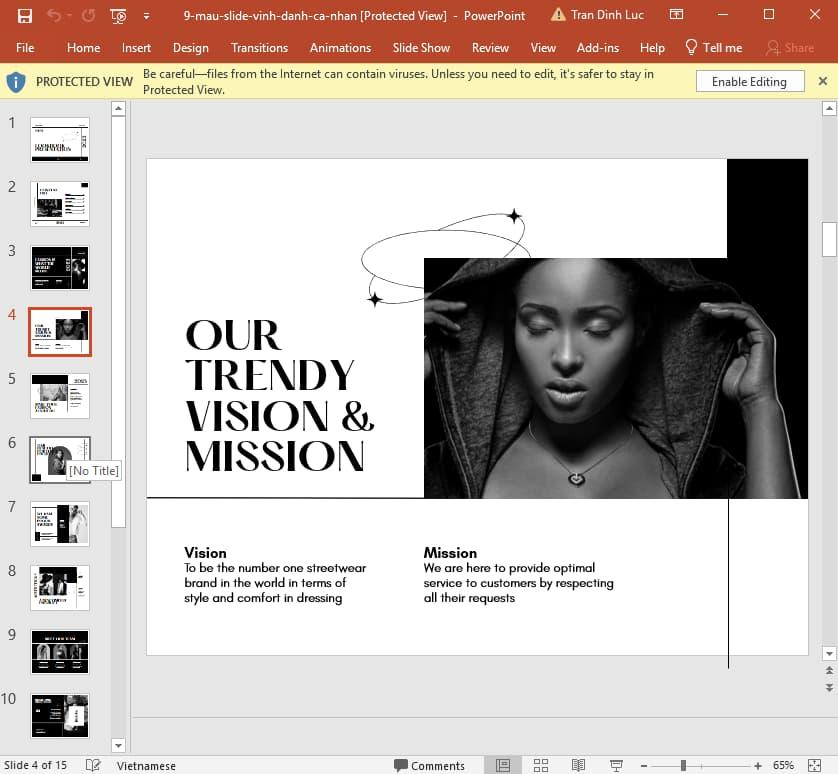Click the zoom slider handle
The height and width of the screenshot is (774, 838).
pos(683,765)
